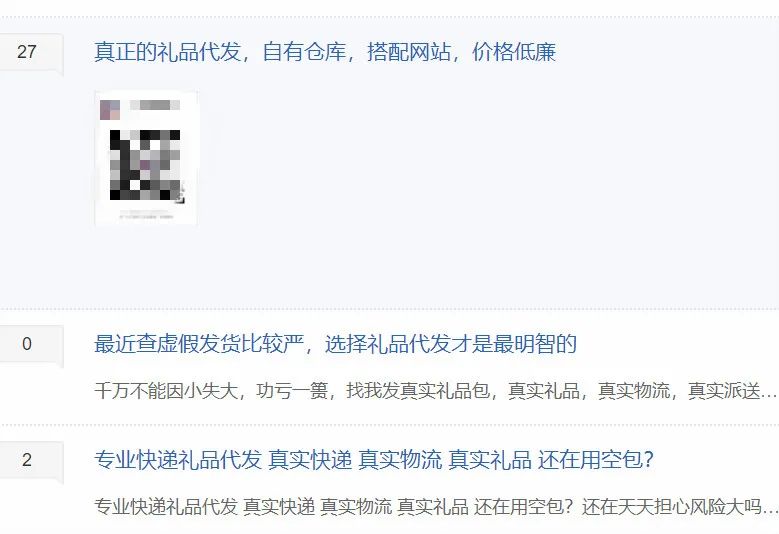Open the post titled 真正的礼品代发，自有仓库

[x=325, y=52]
